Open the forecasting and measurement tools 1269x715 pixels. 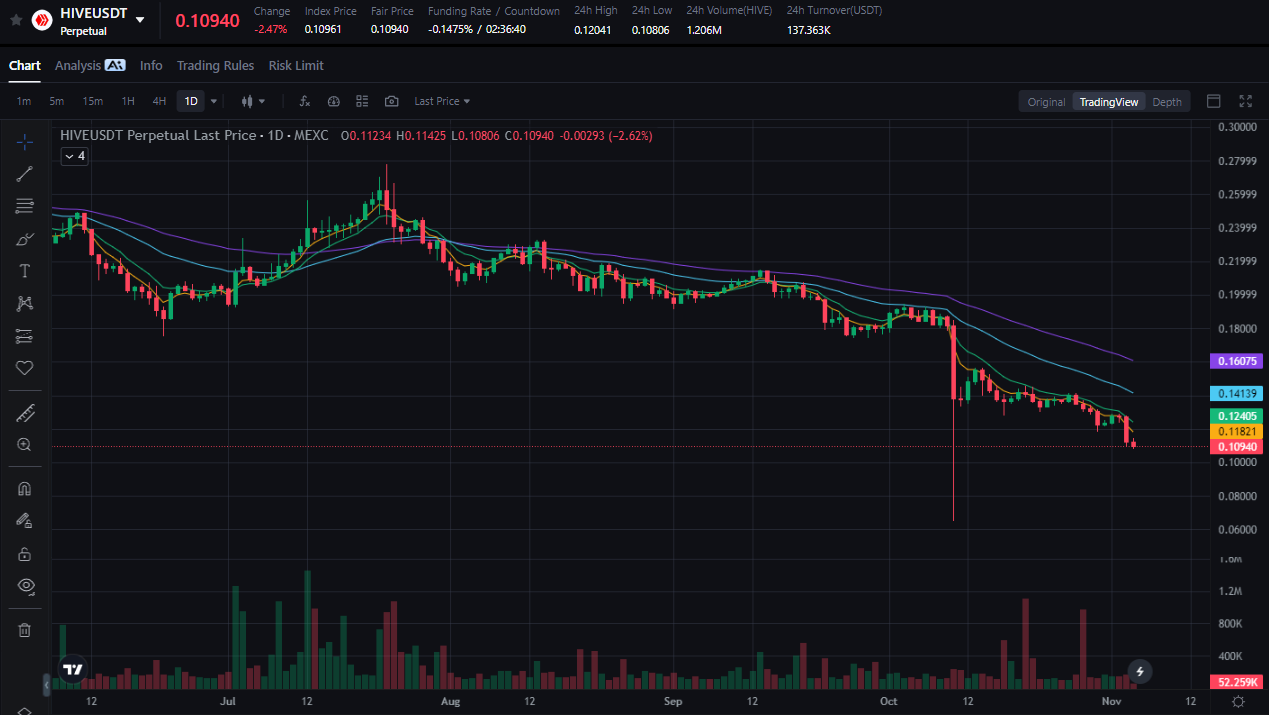coord(25,335)
